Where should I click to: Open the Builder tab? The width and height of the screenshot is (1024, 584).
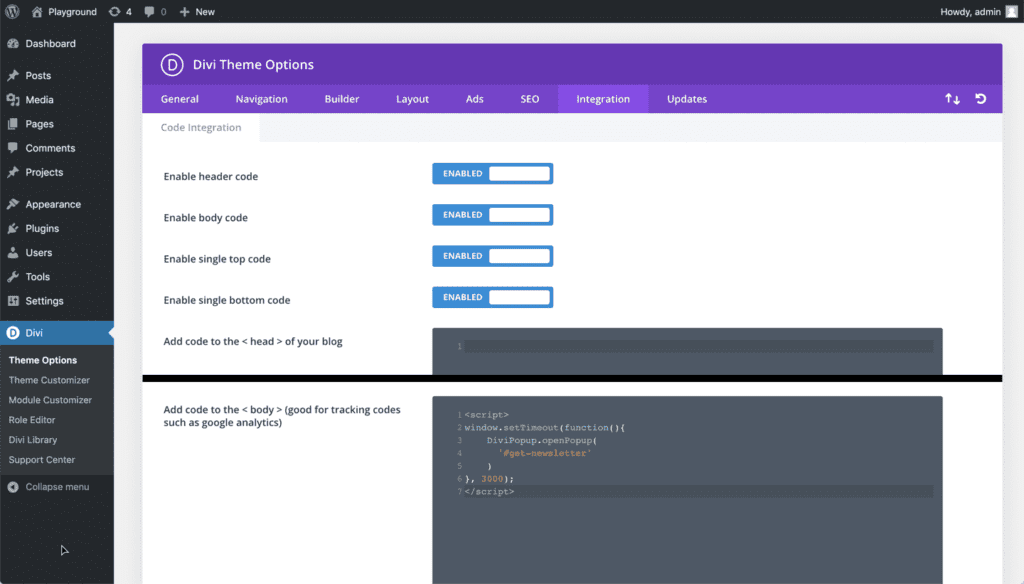(342, 99)
